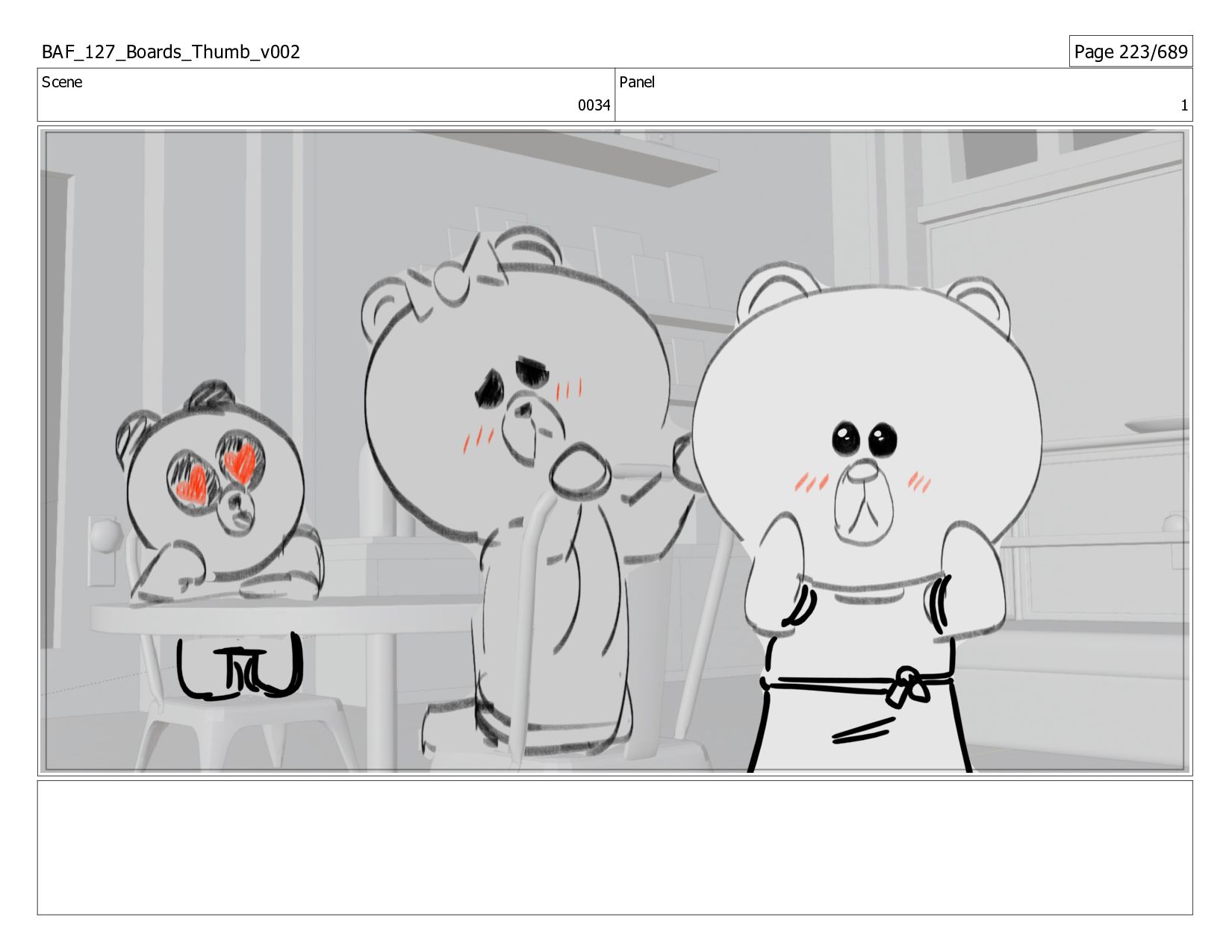Image resolution: width=1232 pixels, height=952 pixels.
Task: Click the storyboard panel image
Action: [x=615, y=451]
